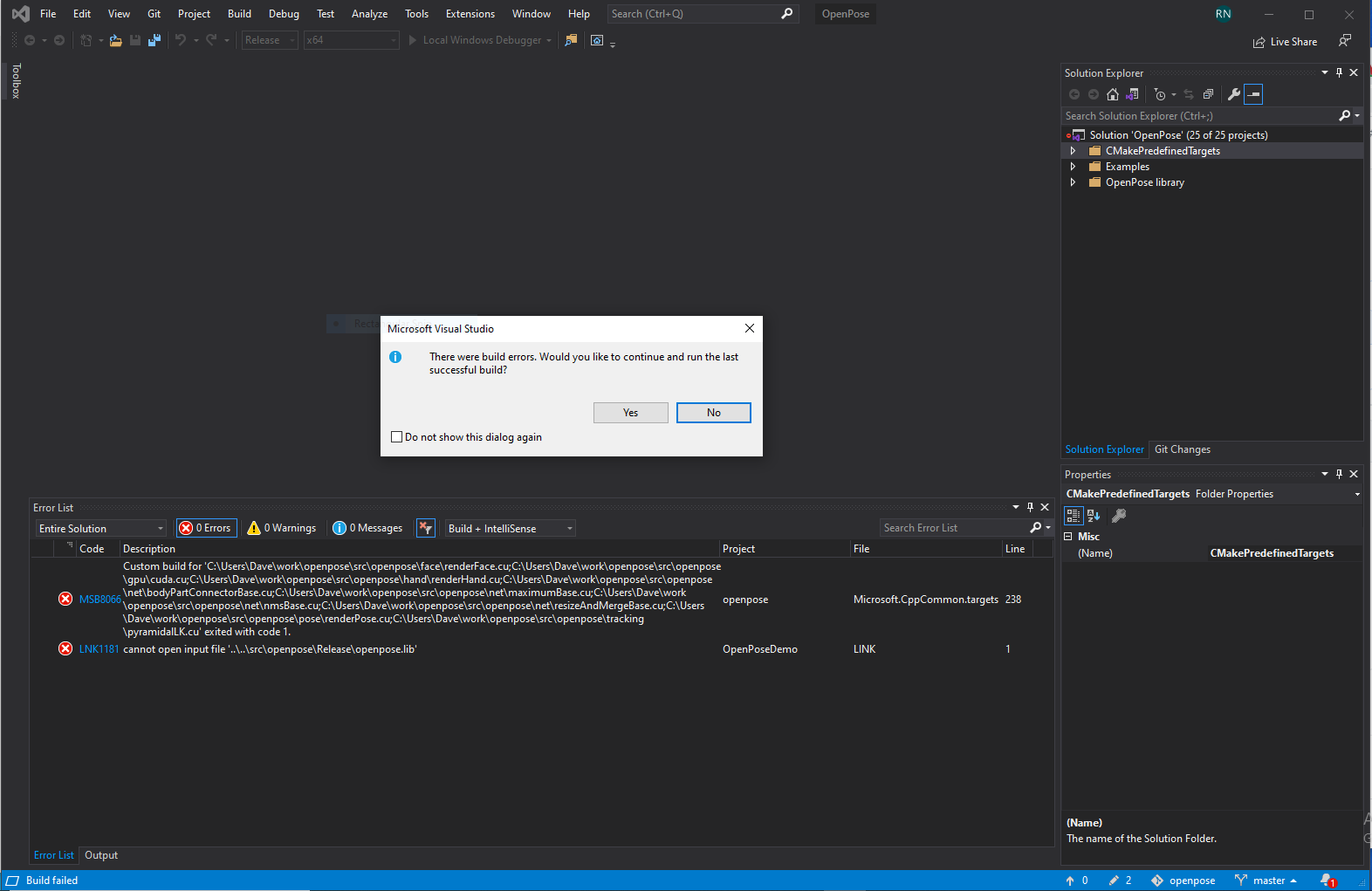The height and width of the screenshot is (891, 1372).
Task: Open the Release configuration dropdown
Action: (269, 40)
